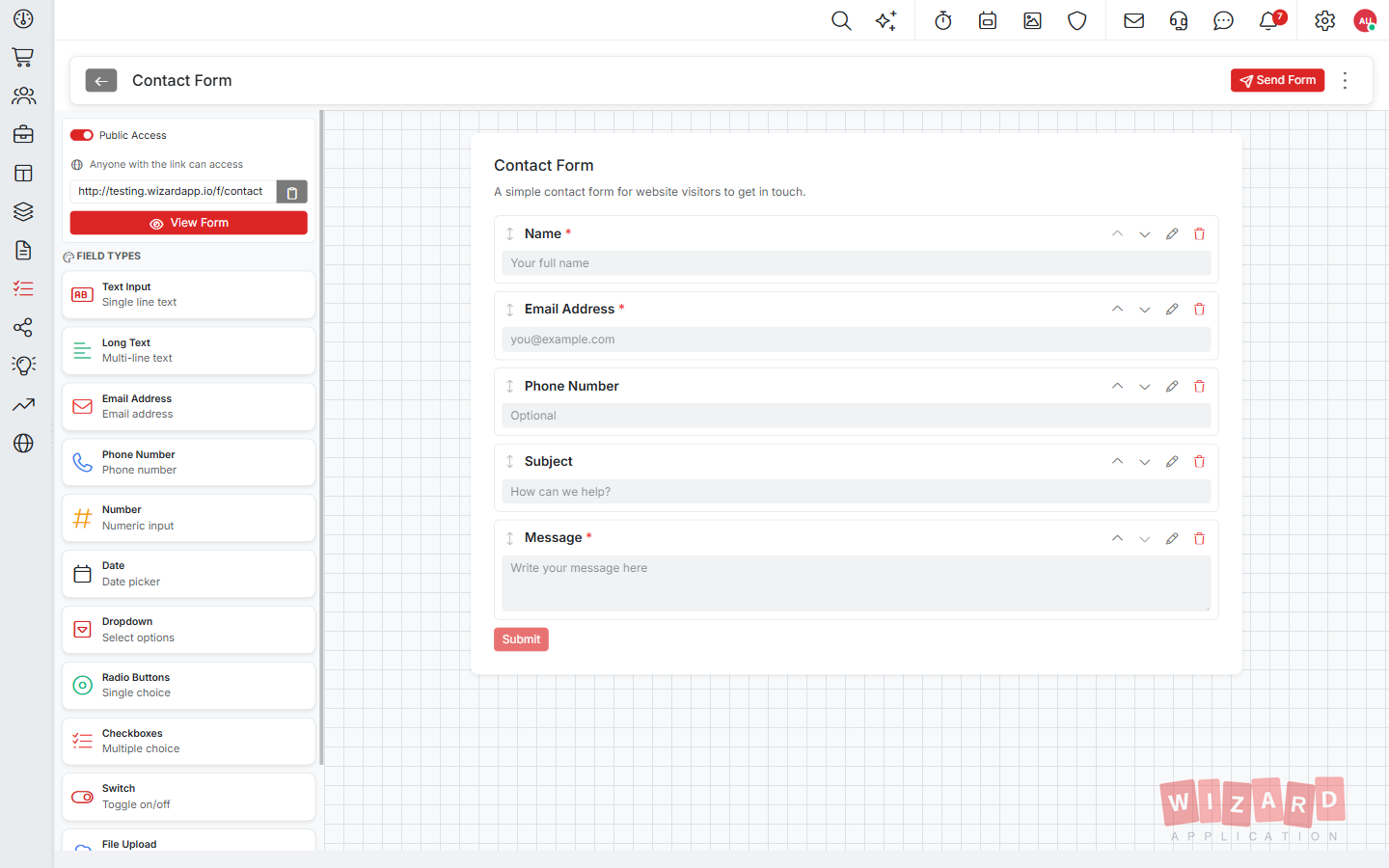
Task: Add a Checkboxes field type
Action: (x=189, y=741)
